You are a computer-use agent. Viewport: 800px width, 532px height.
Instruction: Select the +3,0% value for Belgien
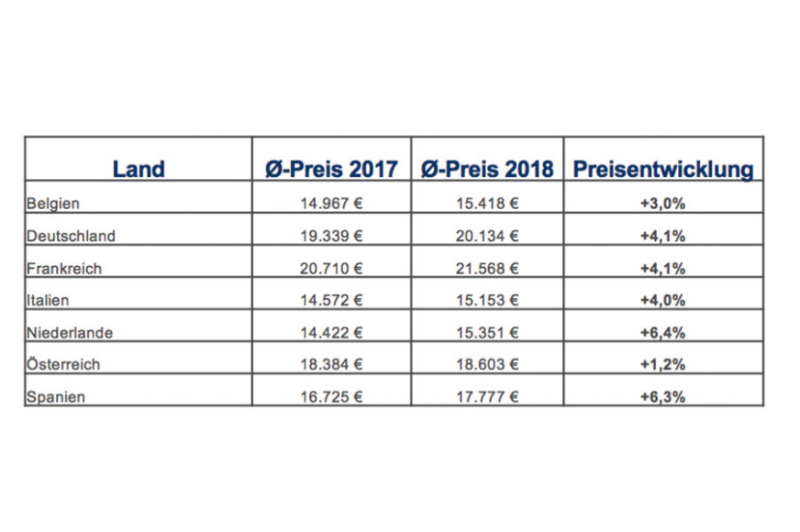664,204
